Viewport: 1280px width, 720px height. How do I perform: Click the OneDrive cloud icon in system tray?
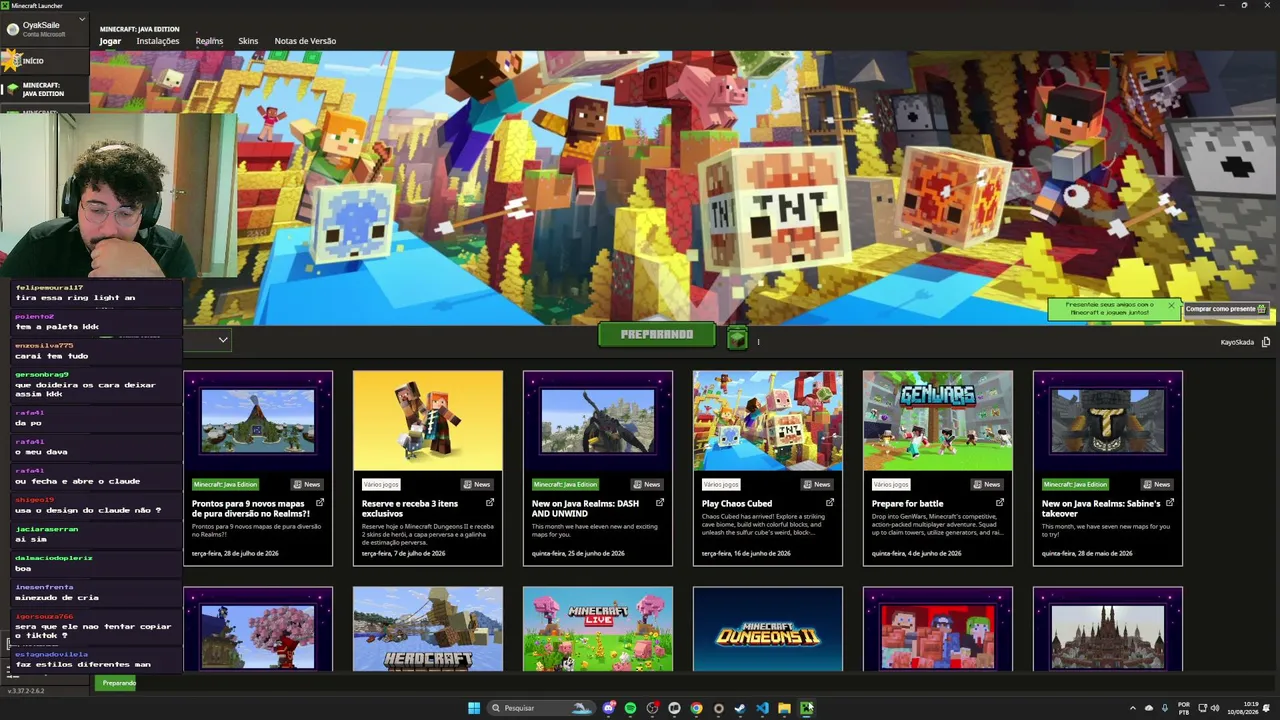point(1149,708)
